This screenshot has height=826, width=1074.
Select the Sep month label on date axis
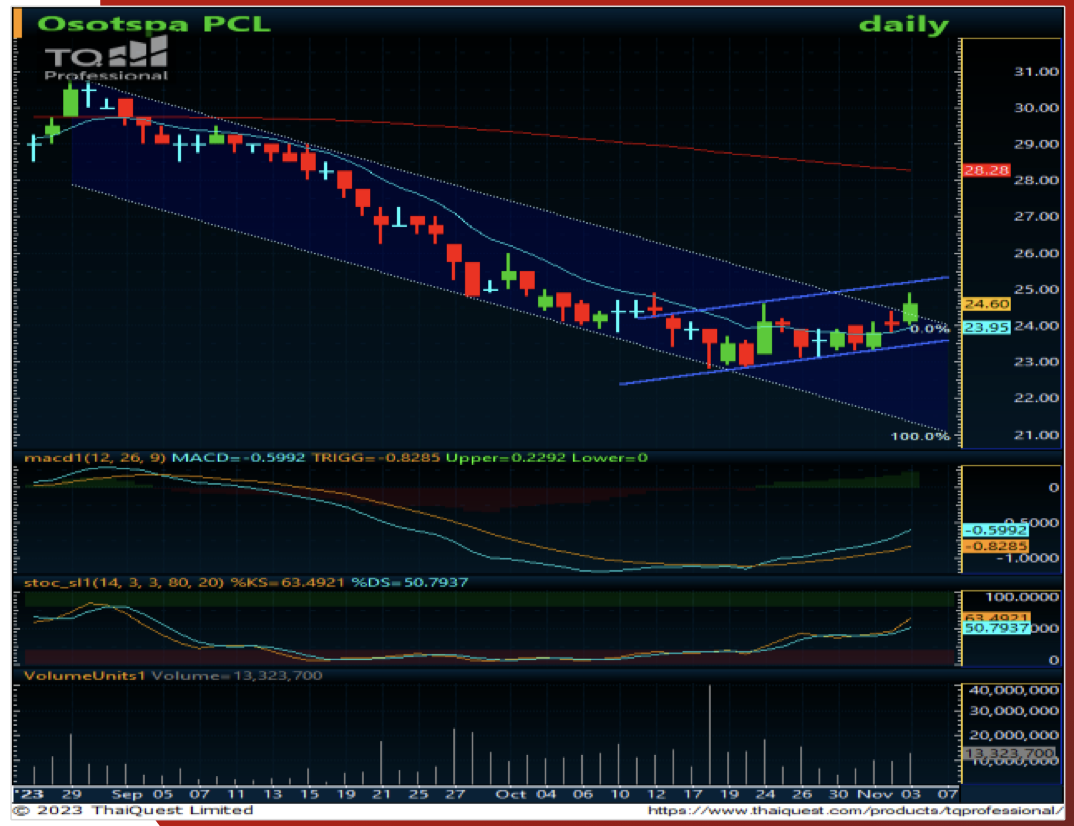(126, 794)
